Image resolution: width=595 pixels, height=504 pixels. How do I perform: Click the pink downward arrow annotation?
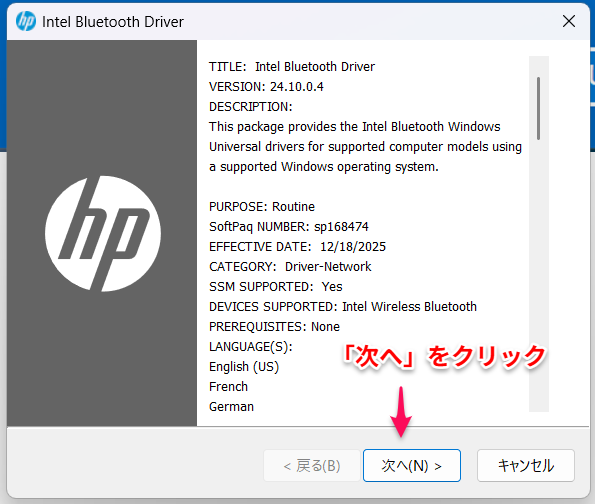click(401, 411)
